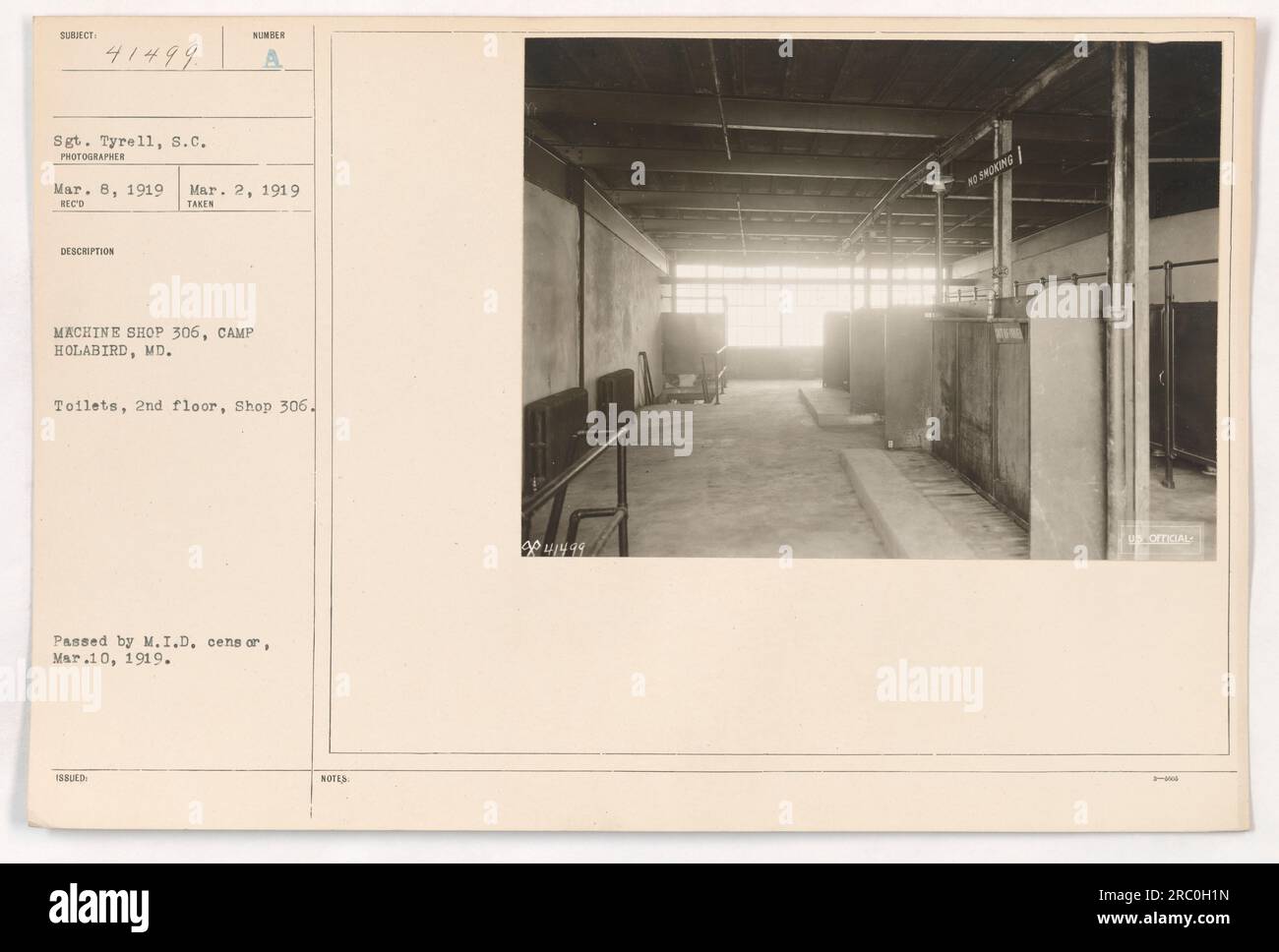Screen dimensions: 1279x952
Task: Open the toilet photograph thumbnail
Action: pos(871,298)
